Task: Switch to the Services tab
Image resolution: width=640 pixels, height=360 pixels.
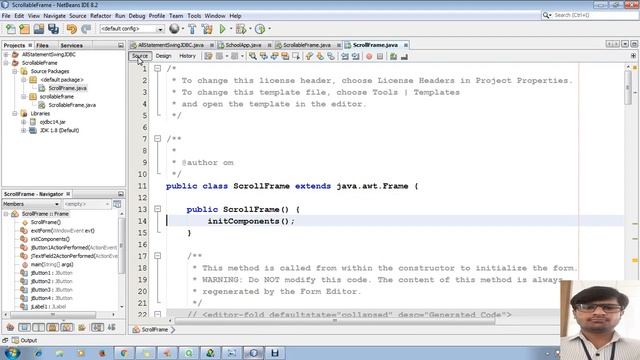Action: [71, 45]
